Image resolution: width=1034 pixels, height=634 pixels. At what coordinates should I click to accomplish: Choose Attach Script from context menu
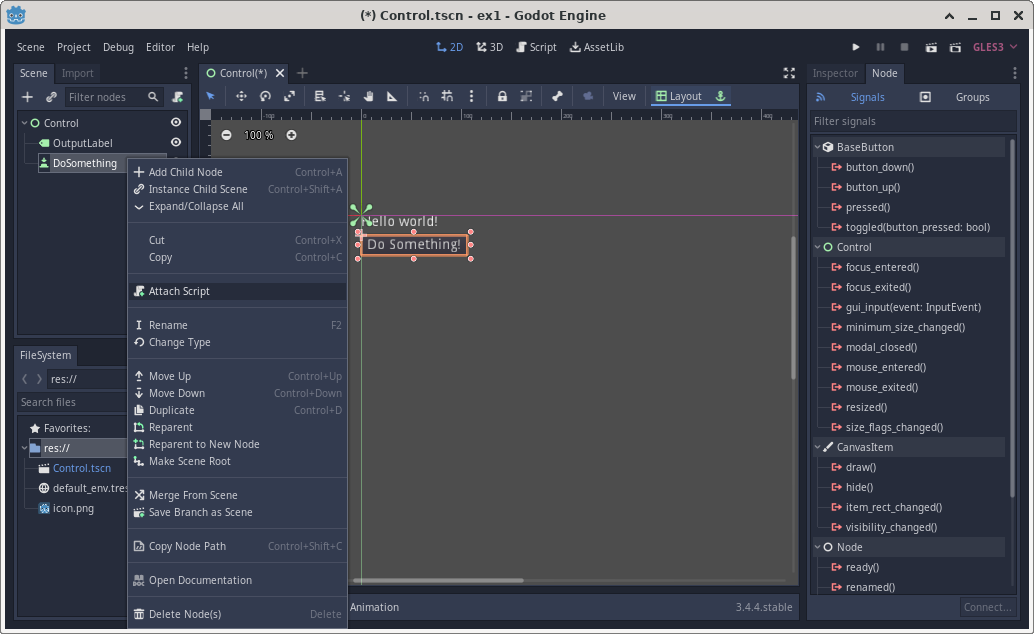[237, 291]
